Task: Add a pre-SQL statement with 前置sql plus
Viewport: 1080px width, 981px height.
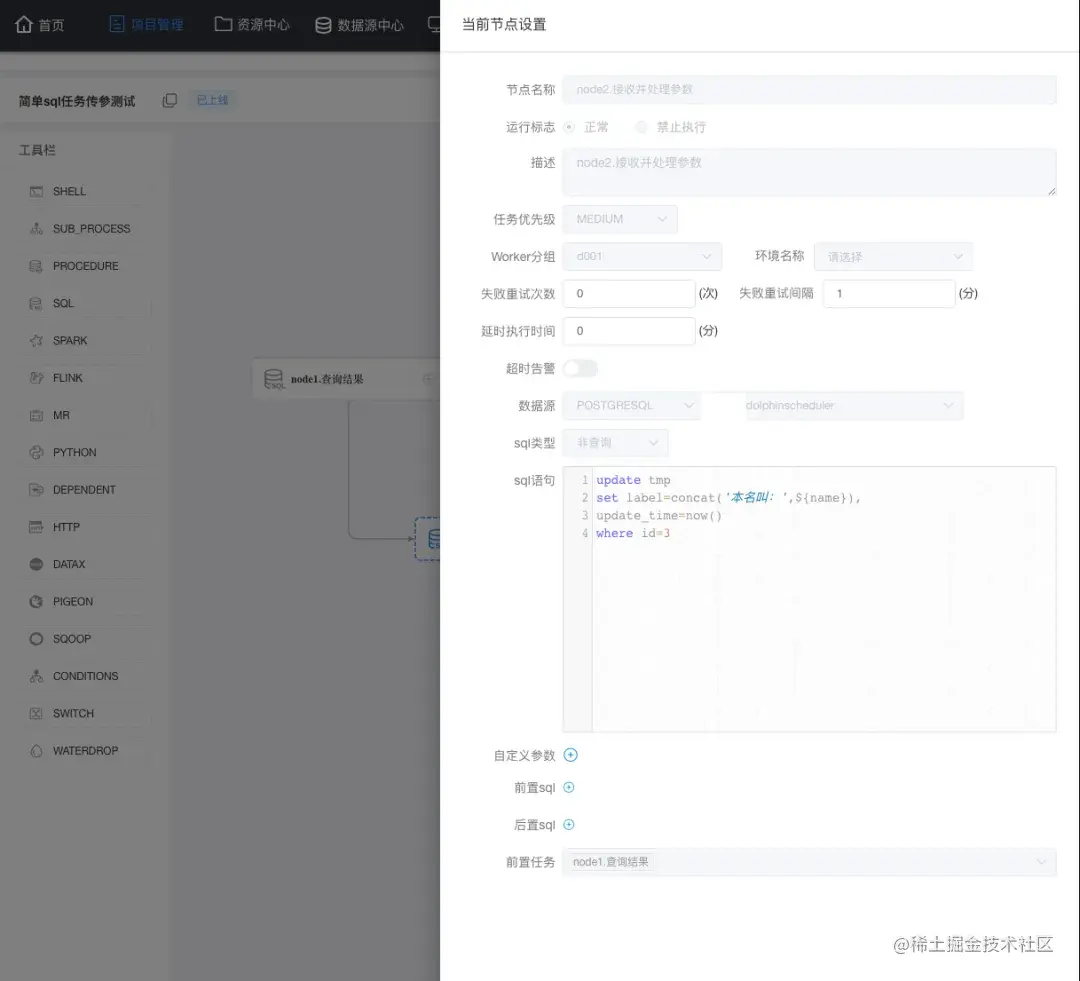Action: click(569, 787)
